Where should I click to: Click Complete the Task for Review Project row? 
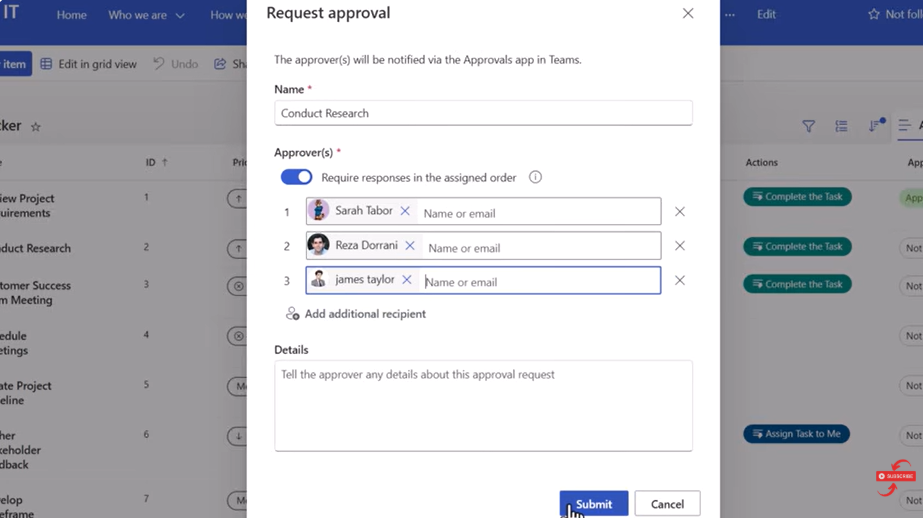pos(797,197)
